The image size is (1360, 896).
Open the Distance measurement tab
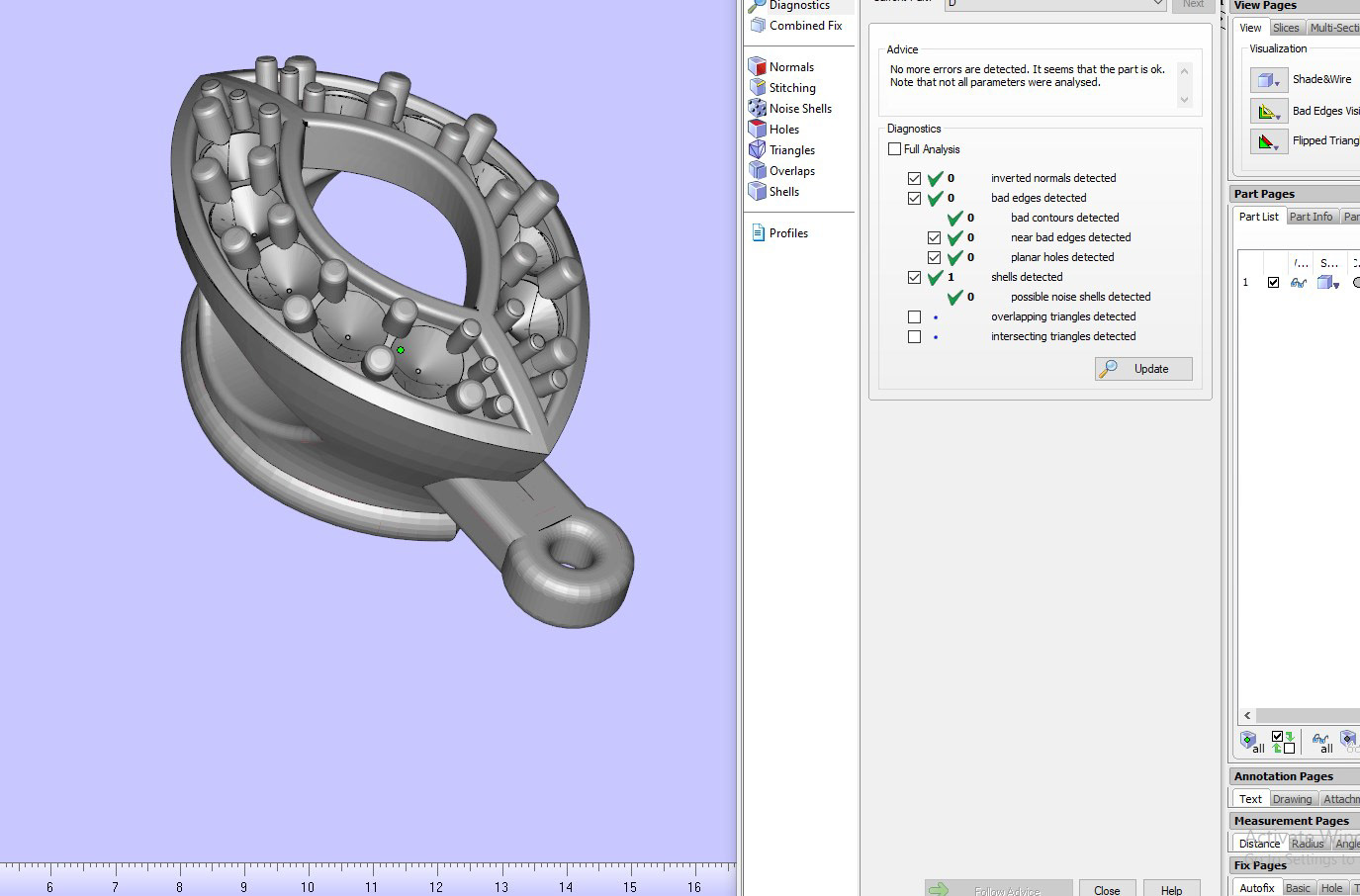click(1259, 844)
